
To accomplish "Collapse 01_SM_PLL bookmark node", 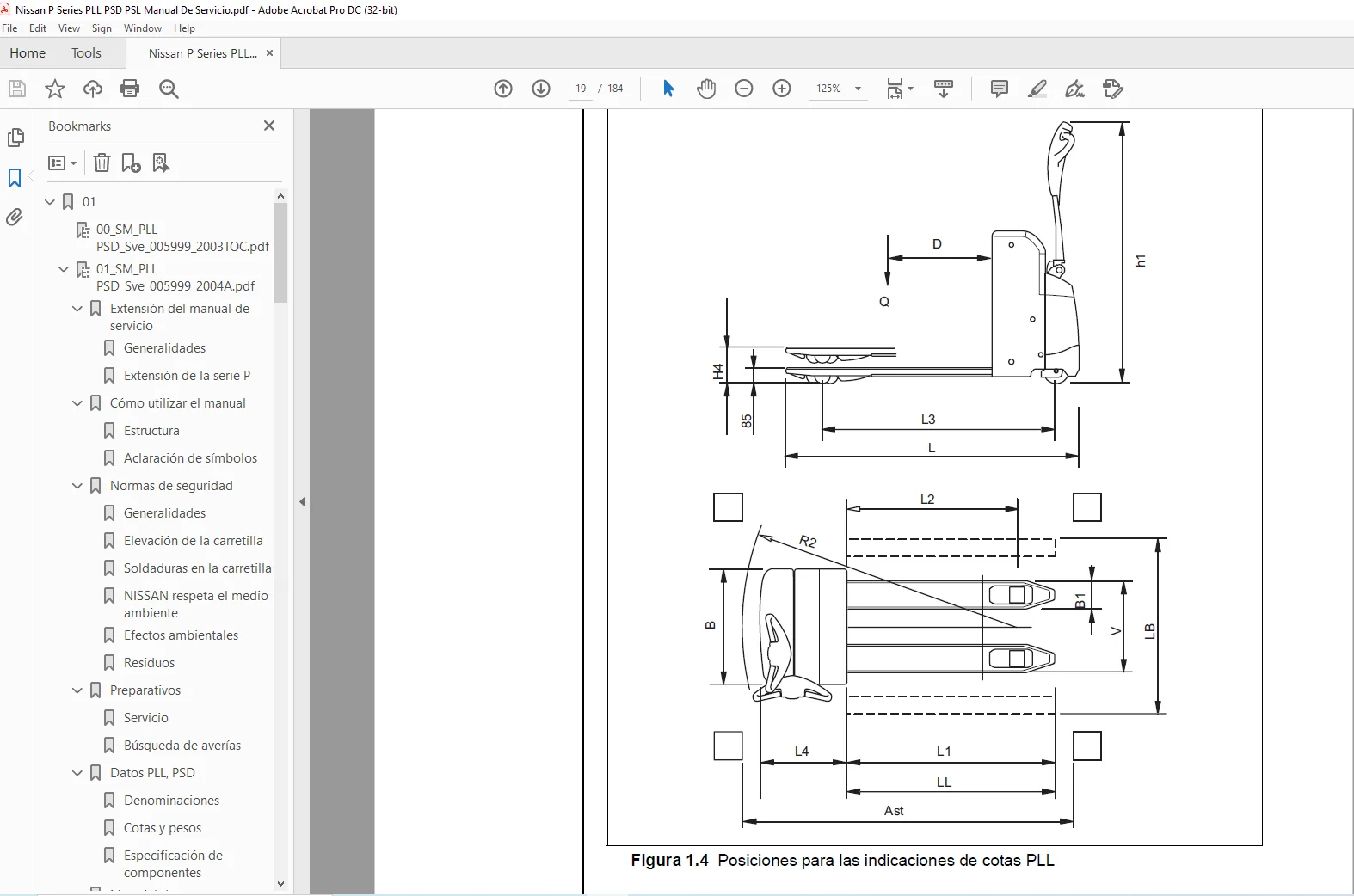I will click(x=64, y=269).
